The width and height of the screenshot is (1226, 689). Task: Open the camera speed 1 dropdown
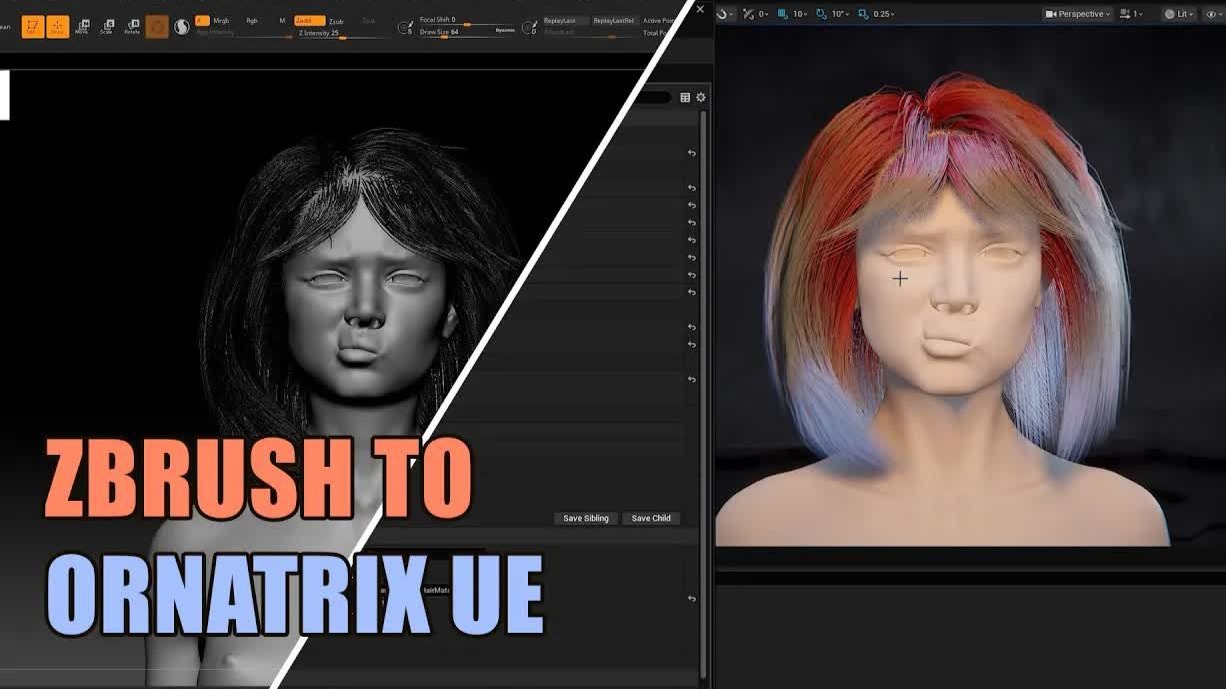point(1131,14)
